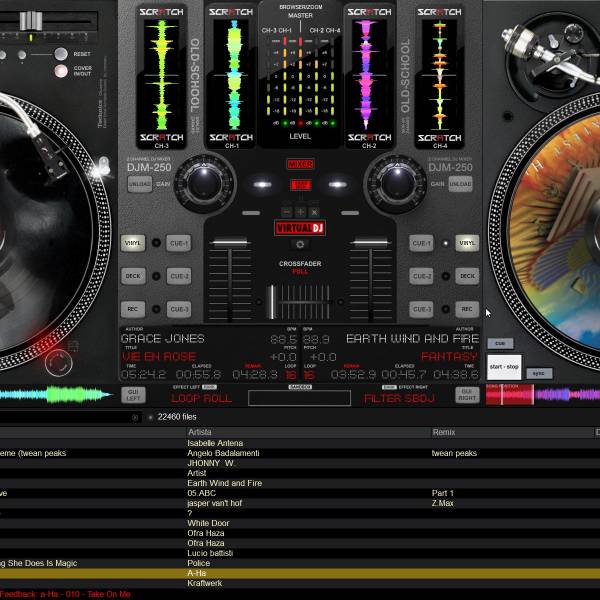Click the right deck start-stop button
The image size is (600, 600).
pyautogui.click(x=504, y=367)
